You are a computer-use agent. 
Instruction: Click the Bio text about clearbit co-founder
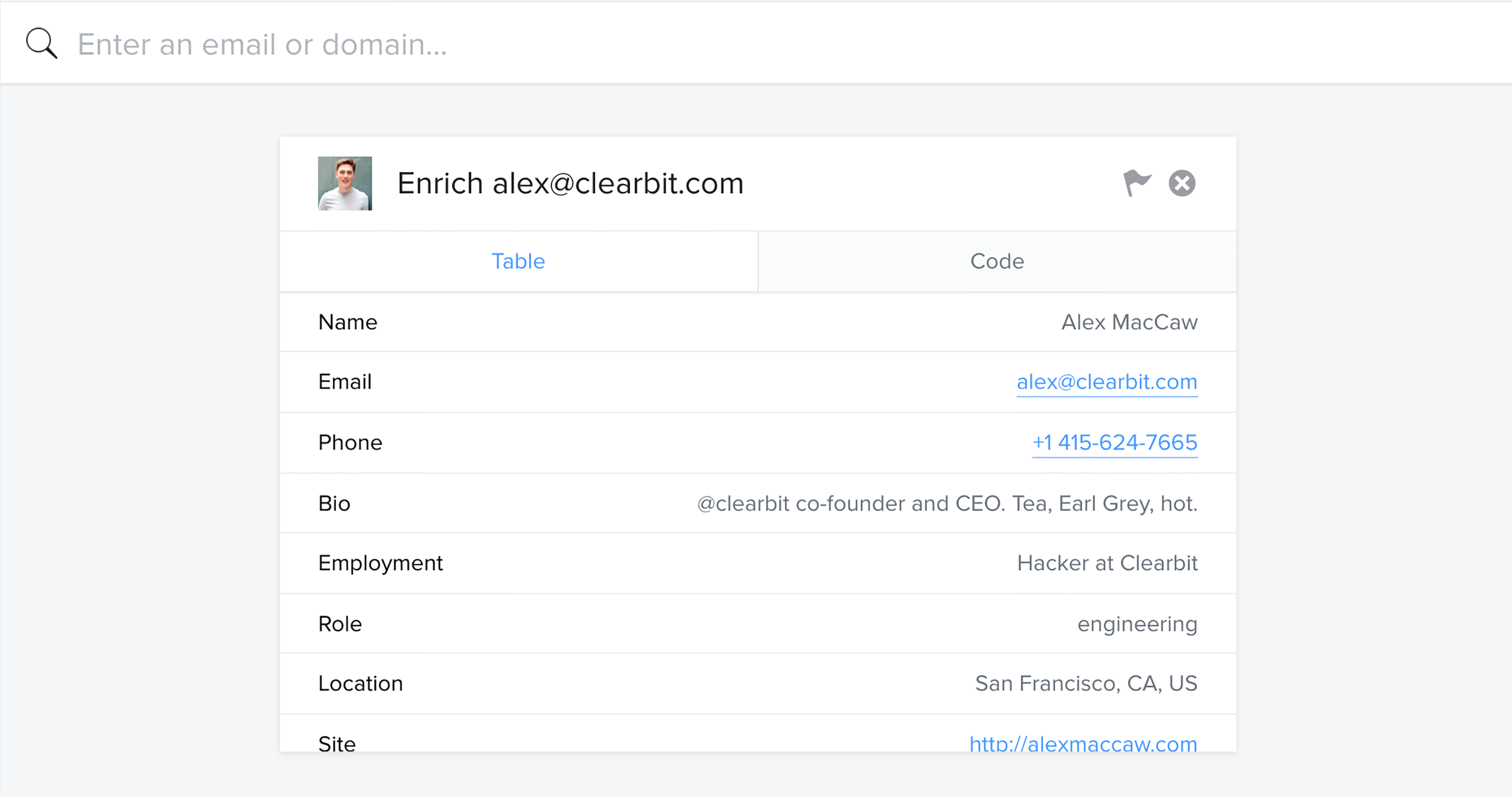coord(946,504)
